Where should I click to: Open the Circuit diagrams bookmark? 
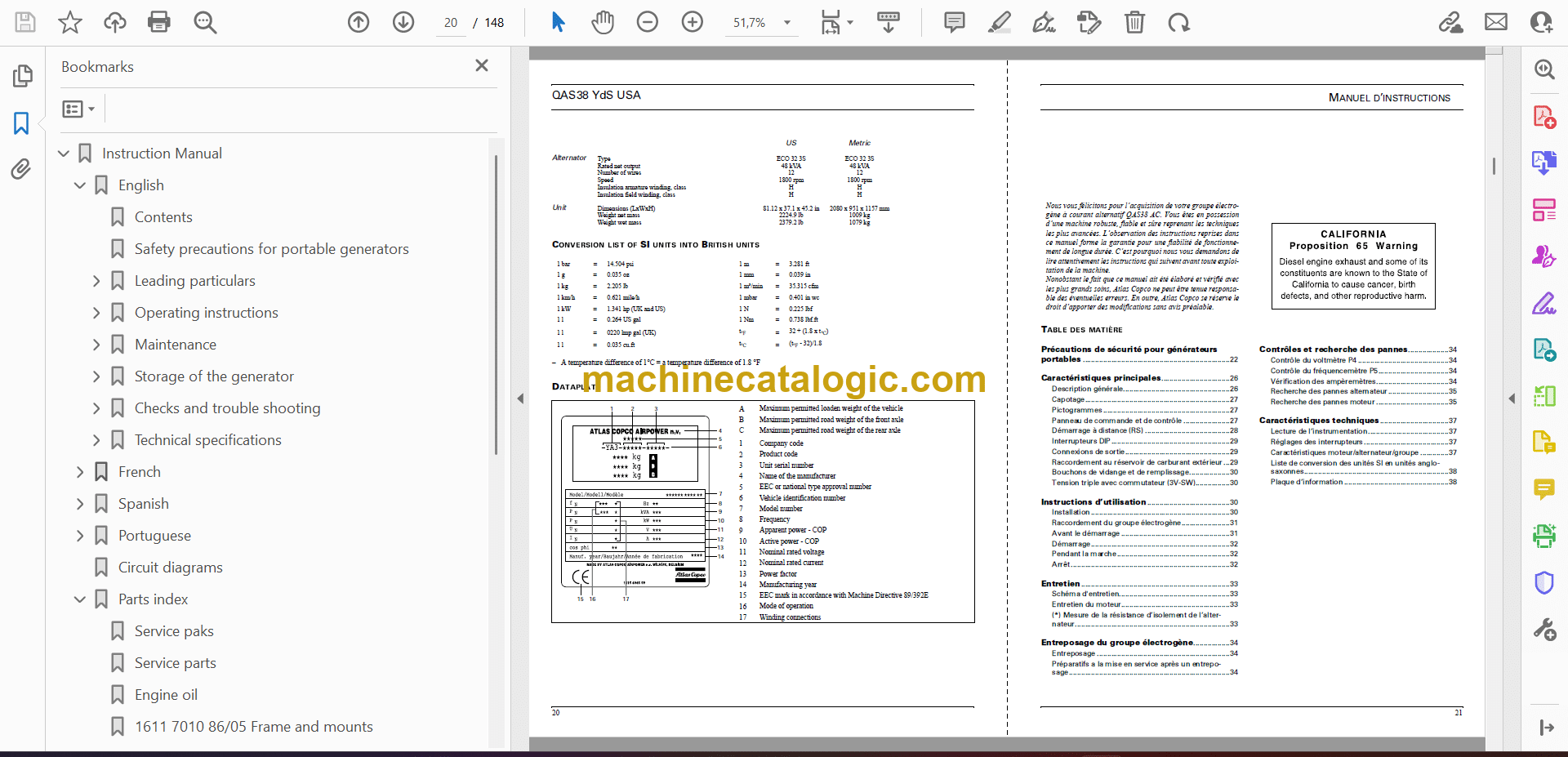pyautogui.click(x=170, y=568)
